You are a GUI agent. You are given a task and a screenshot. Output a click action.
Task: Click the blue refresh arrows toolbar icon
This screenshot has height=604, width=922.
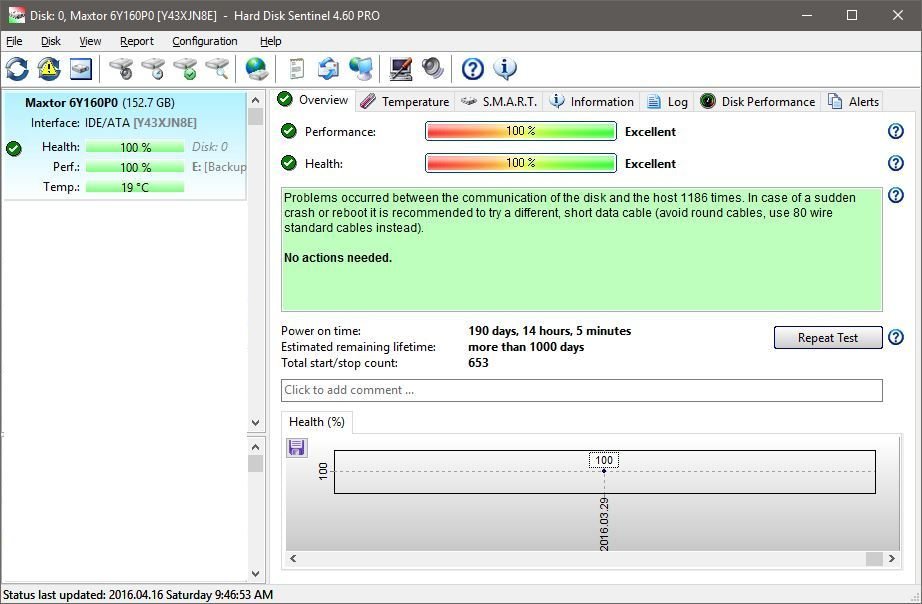point(17,69)
